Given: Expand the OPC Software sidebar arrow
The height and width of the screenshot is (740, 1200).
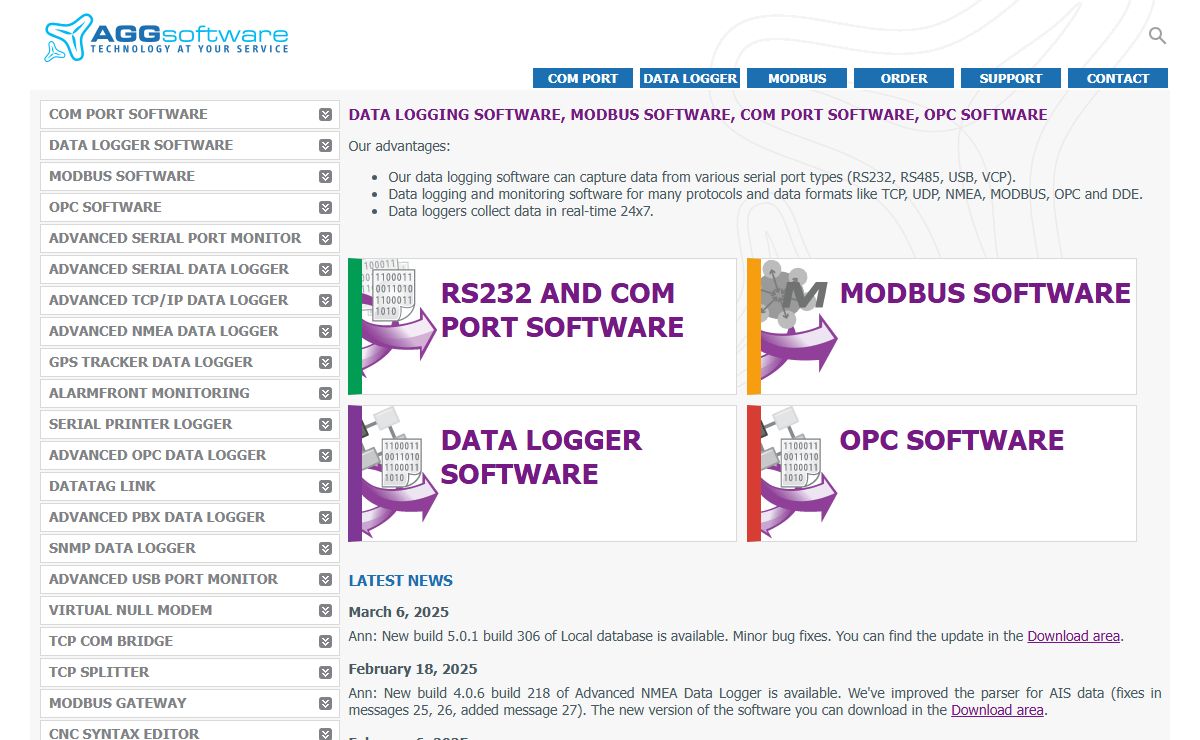Looking at the screenshot, I should [325, 208].
